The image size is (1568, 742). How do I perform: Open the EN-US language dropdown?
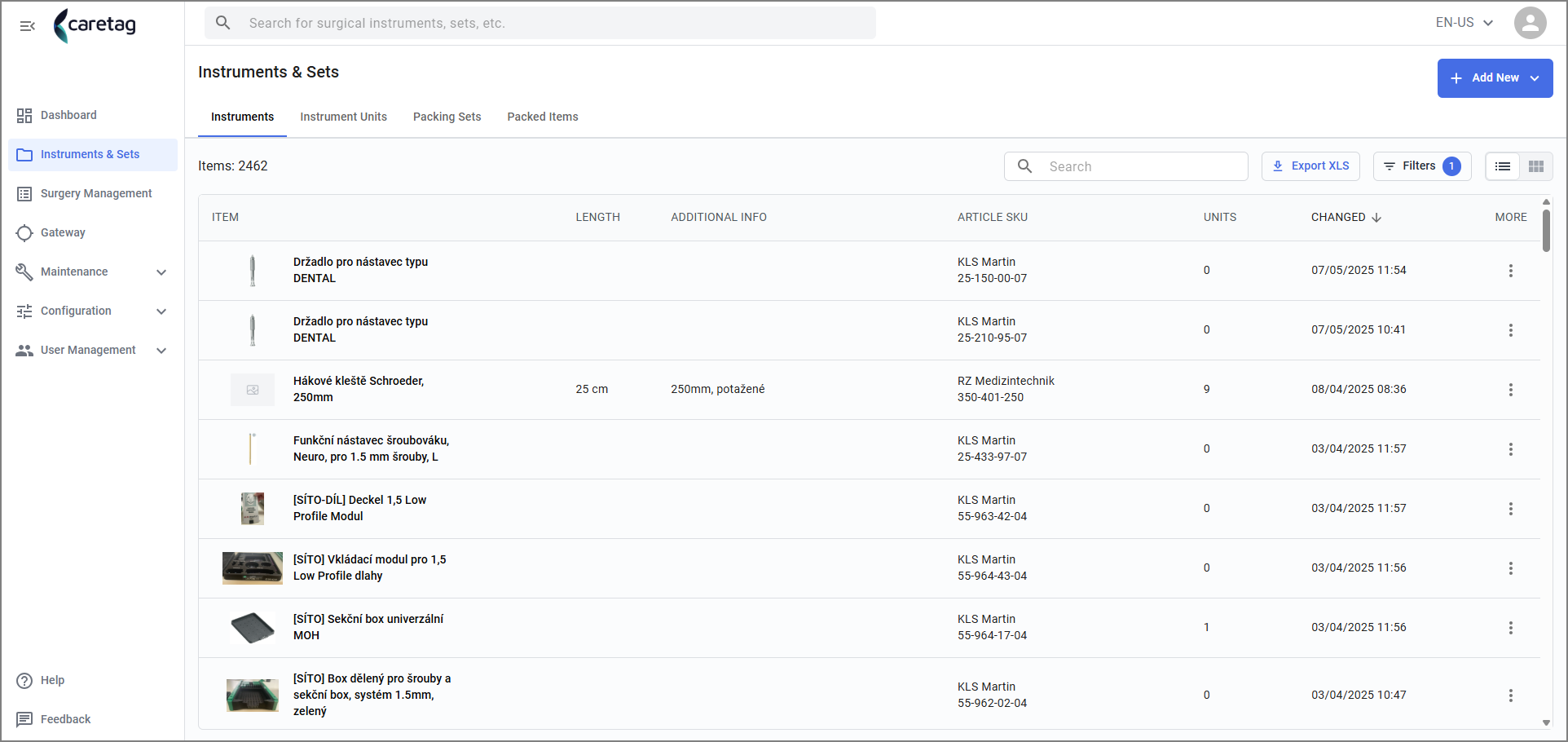(x=1464, y=23)
